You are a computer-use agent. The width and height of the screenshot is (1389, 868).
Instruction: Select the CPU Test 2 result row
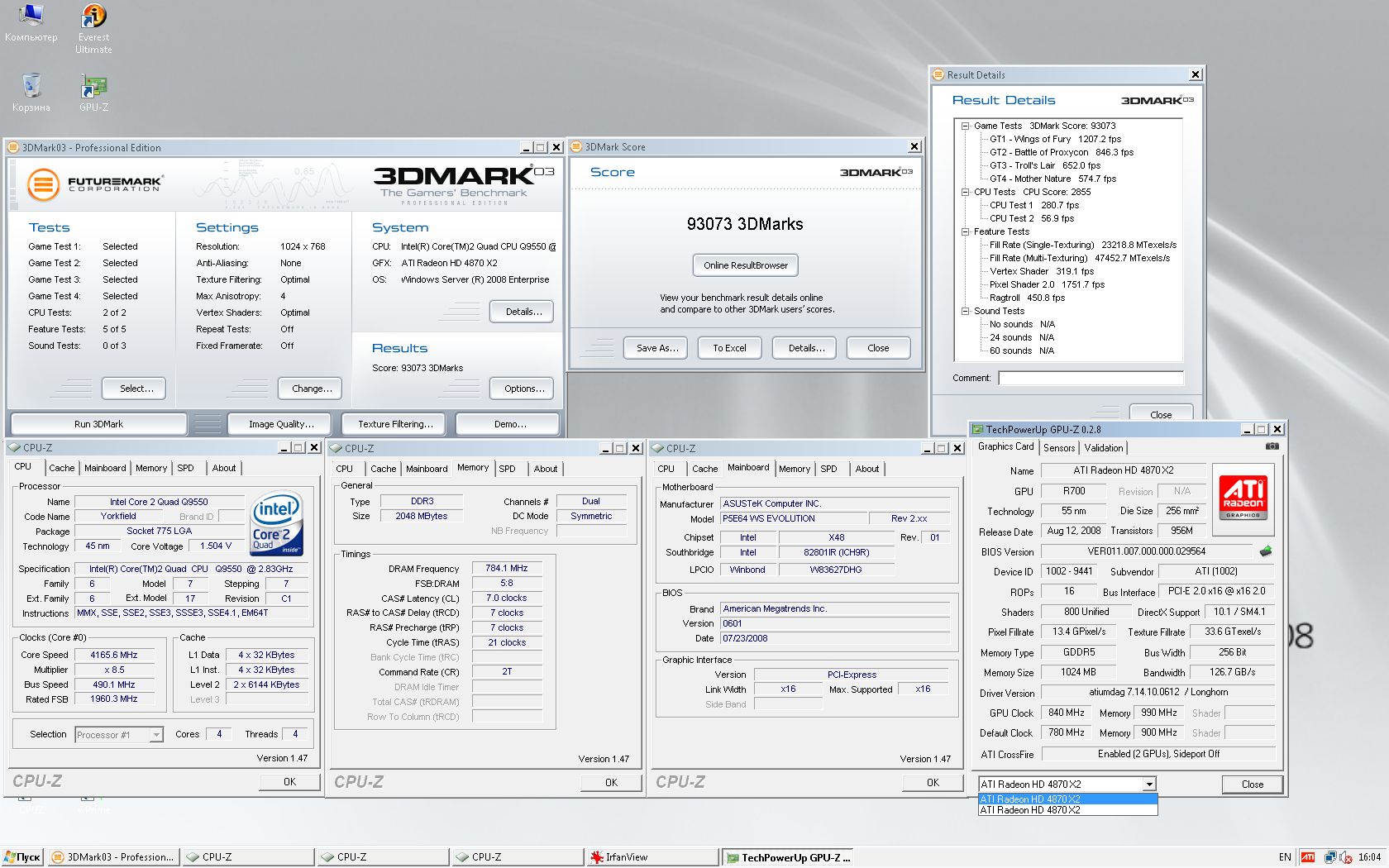click(x=1032, y=218)
